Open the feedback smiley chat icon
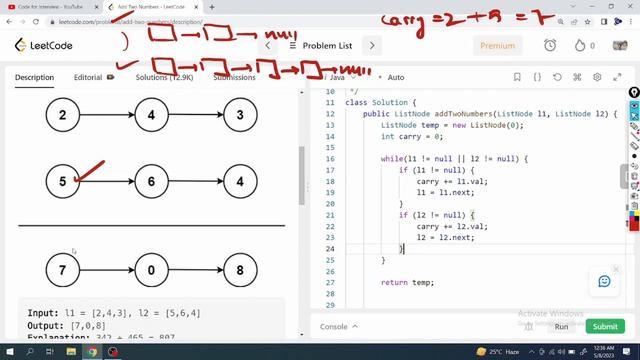 point(604,281)
